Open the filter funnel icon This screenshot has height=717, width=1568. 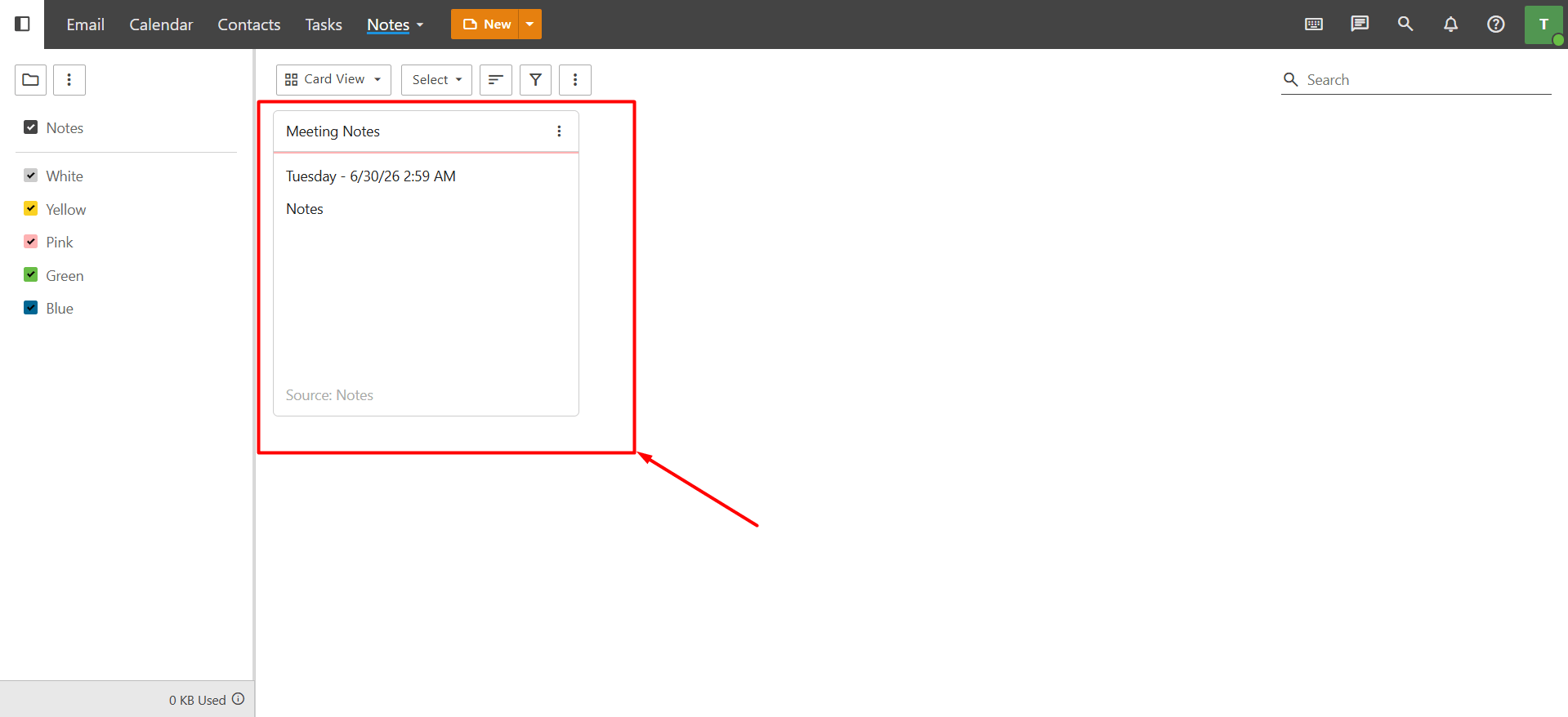tap(535, 79)
